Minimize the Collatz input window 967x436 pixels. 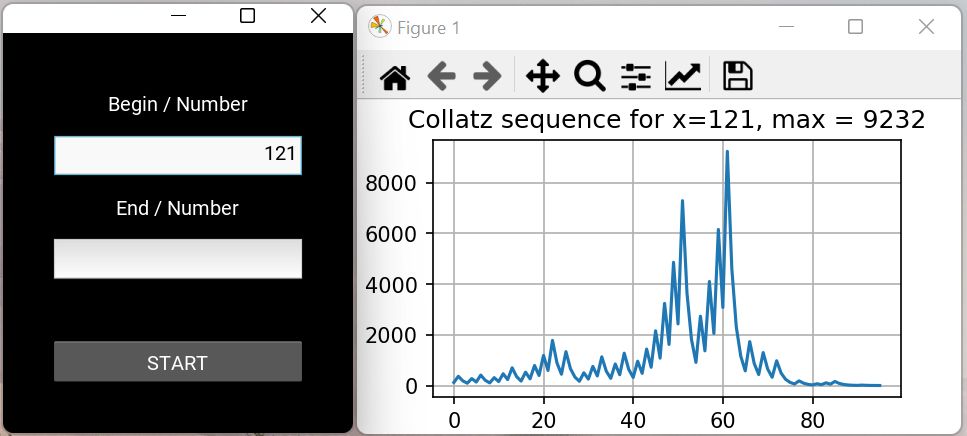coord(178,15)
